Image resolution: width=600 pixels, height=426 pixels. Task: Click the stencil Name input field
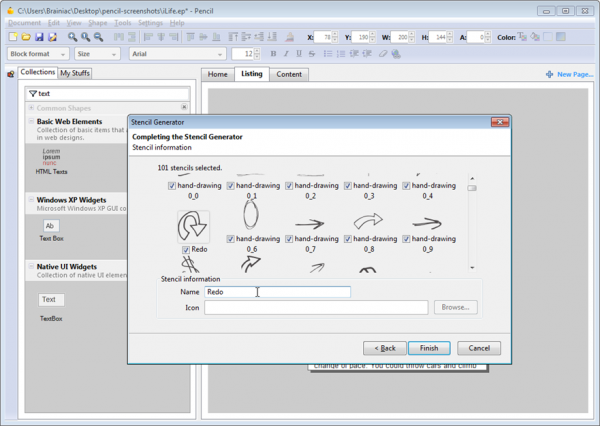click(x=277, y=292)
